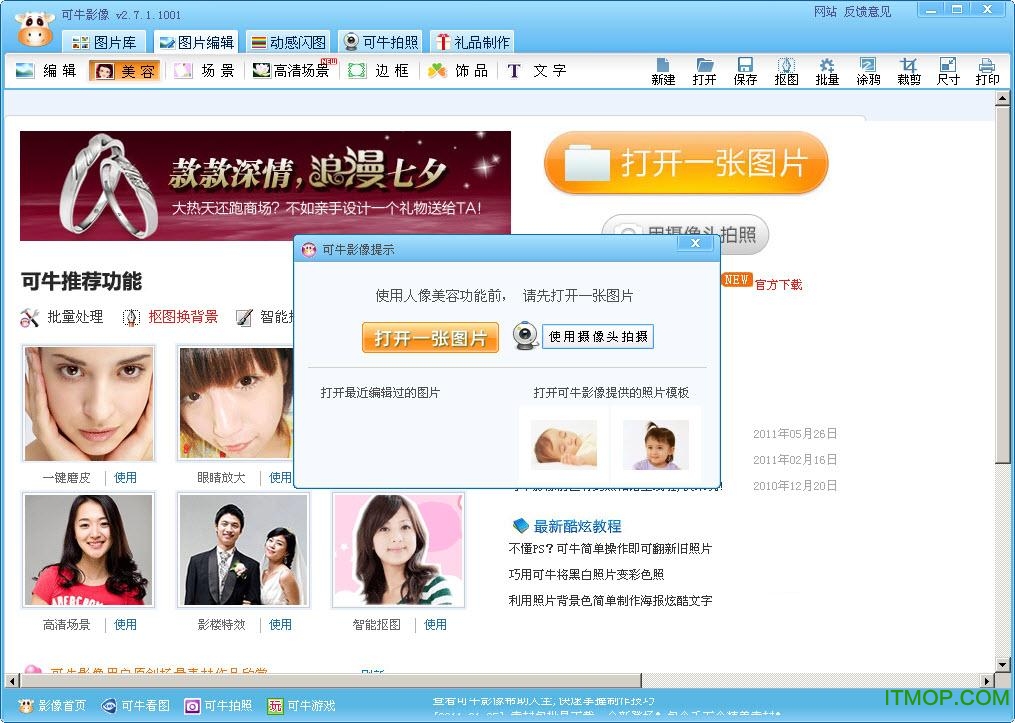Screen dimensions: 1015x723
Task: Open the 反馈意见 link
Action: coord(867,12)
